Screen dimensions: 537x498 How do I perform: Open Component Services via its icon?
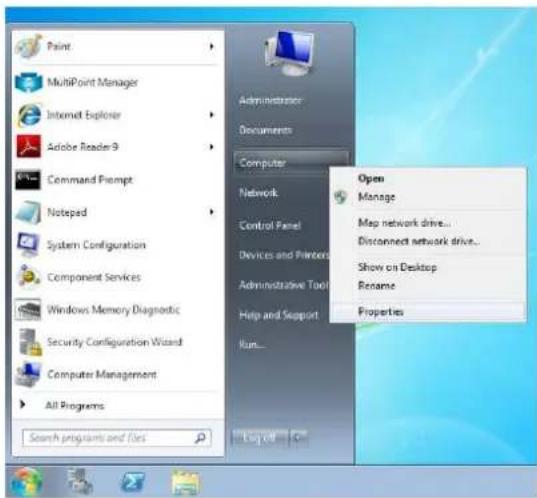pos(29,277)
